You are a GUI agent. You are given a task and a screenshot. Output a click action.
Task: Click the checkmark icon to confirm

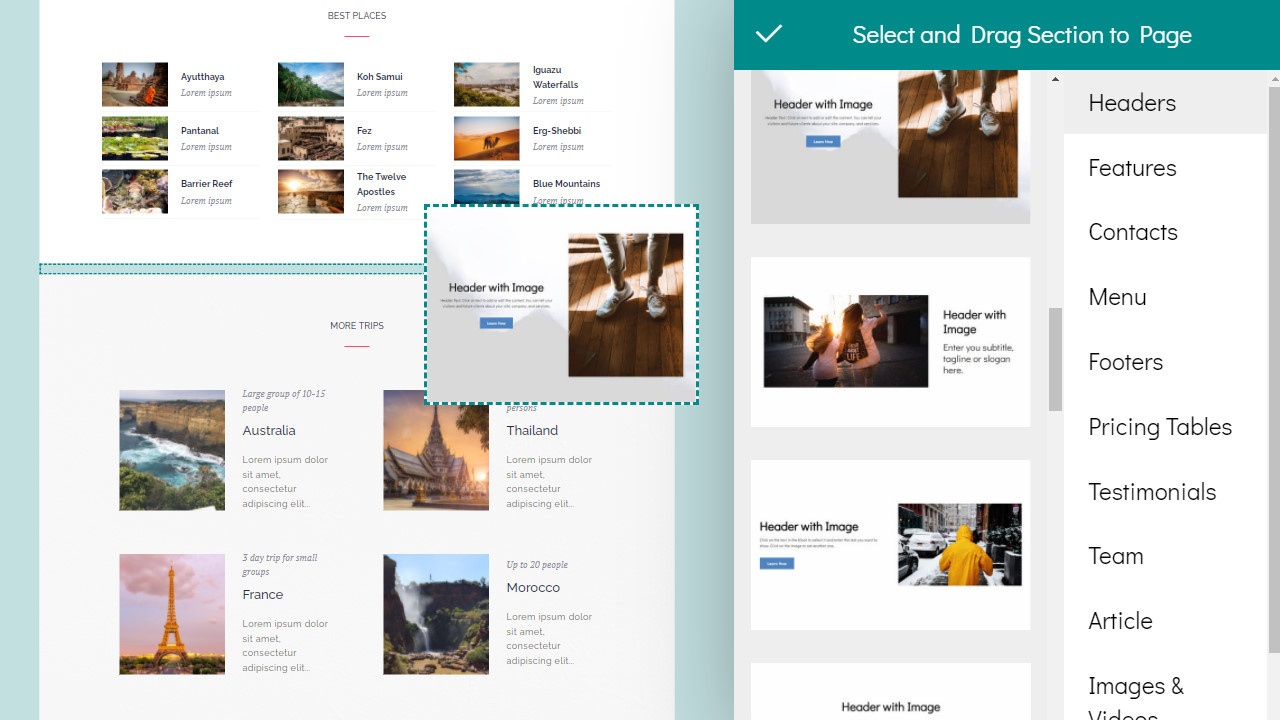(x=768, y=34)
